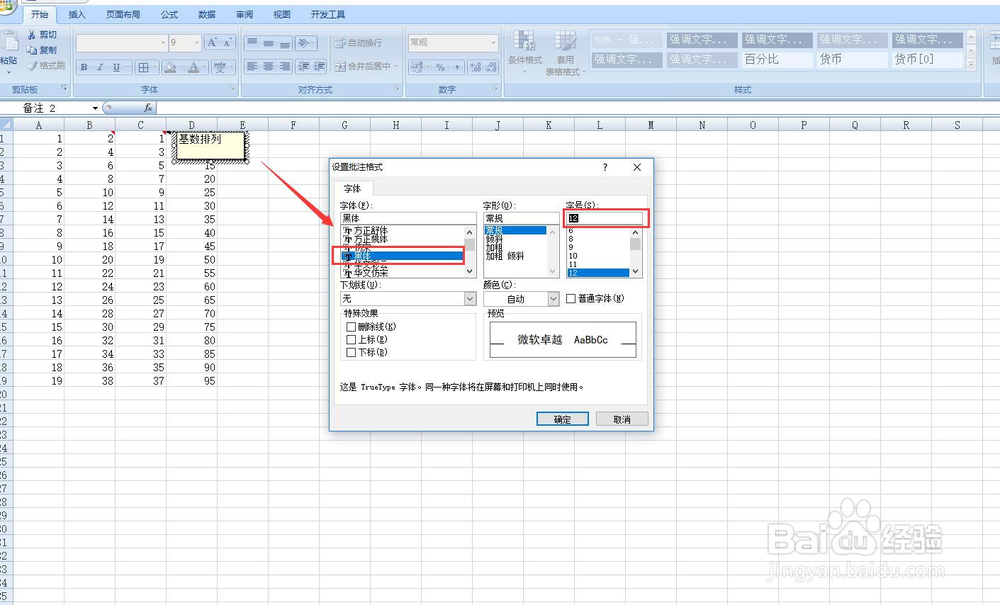Click the dialog help question mark
The height and width of the screenshot is (605, 1000).
coord(605,167)
